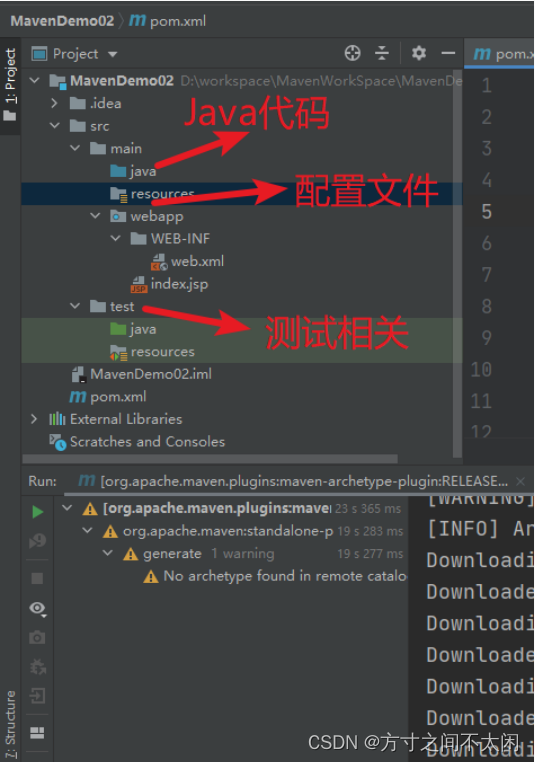The height and width of the screenshot is (762, 535).
Task: Switch to the pom.xml editor tab
Action: 502,54
